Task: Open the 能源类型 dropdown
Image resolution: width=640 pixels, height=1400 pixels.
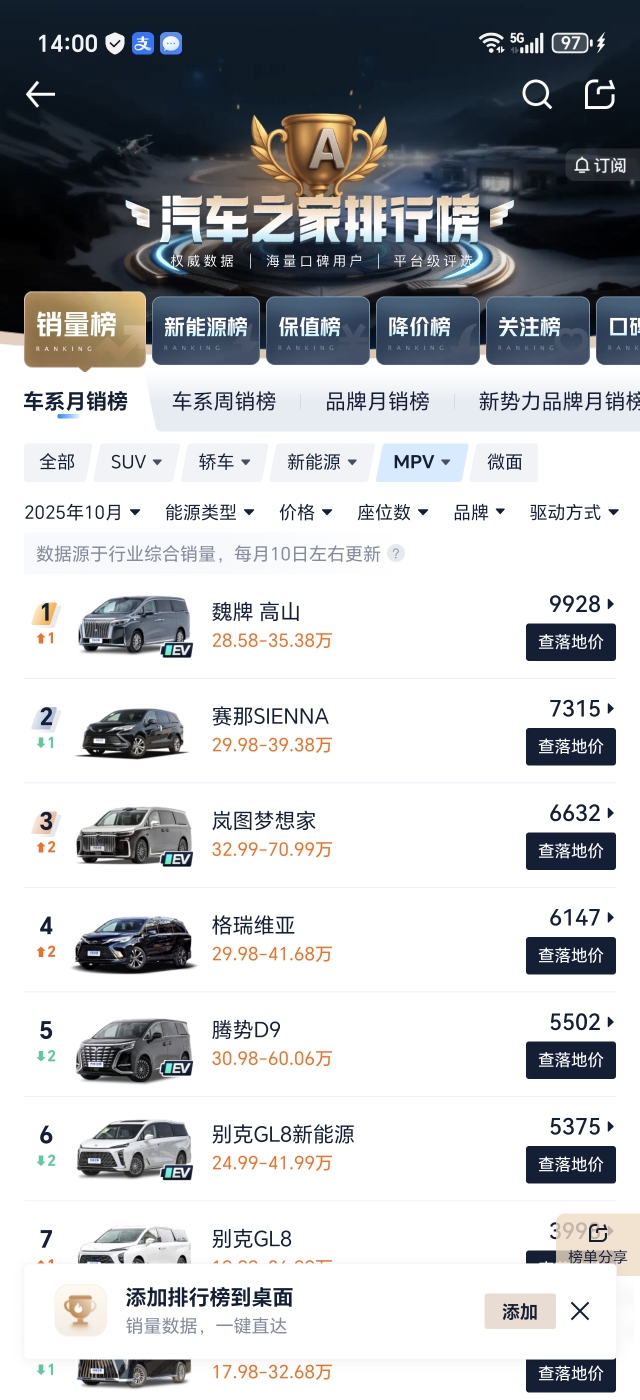Action: tap(210, 512)
